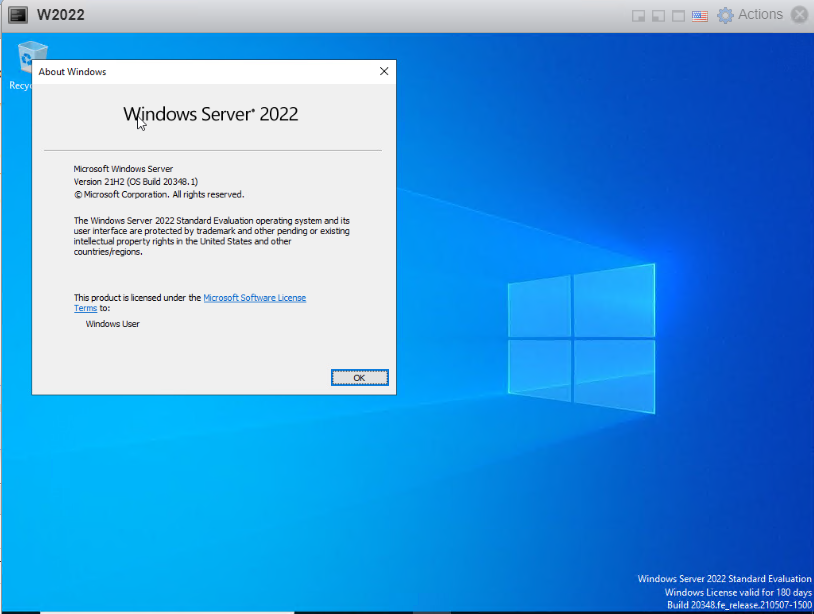Click the Actions menu label
Viewport: 814px width, 614px height.
point(761,15)
